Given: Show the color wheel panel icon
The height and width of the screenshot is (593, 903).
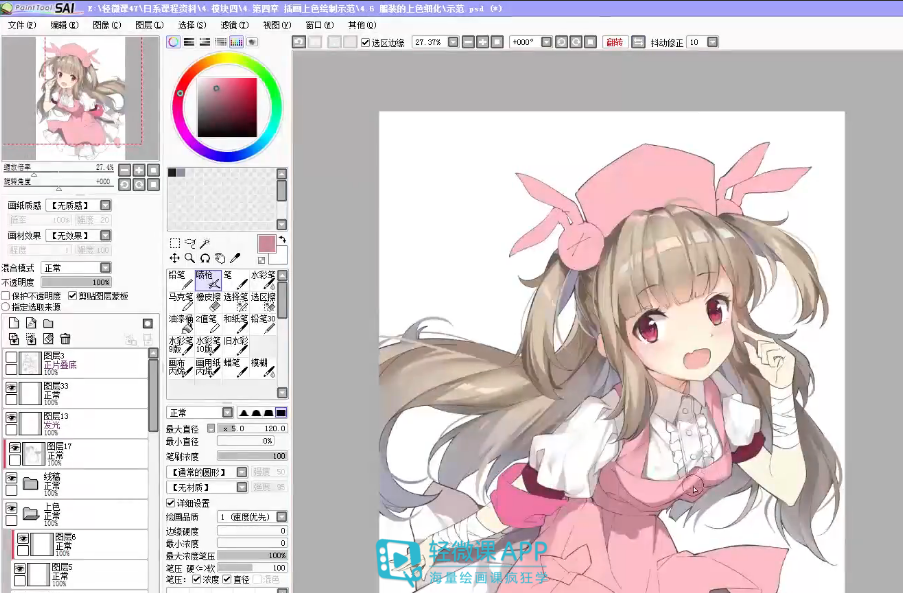Looking at the screenshot, I should [173, 42].
